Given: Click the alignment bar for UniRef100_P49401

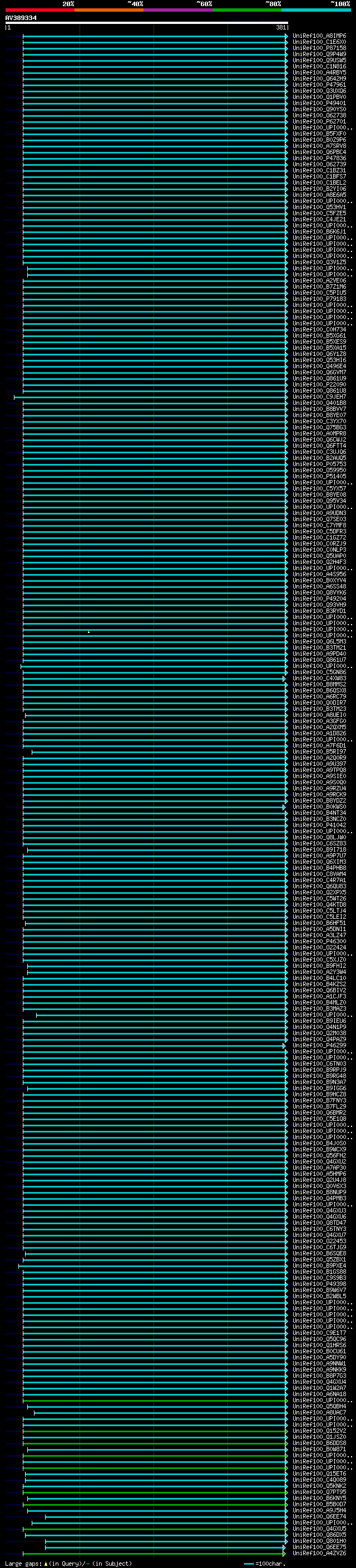Looking at the screenshot, I should [155, 103].
